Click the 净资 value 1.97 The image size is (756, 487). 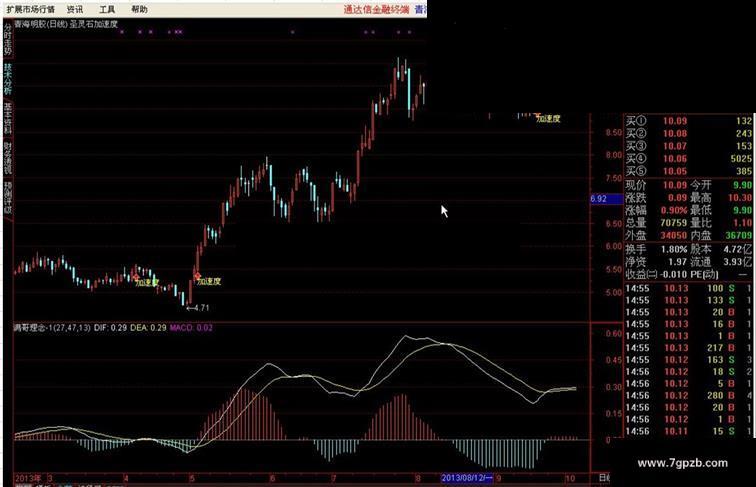tap(677, 262)
